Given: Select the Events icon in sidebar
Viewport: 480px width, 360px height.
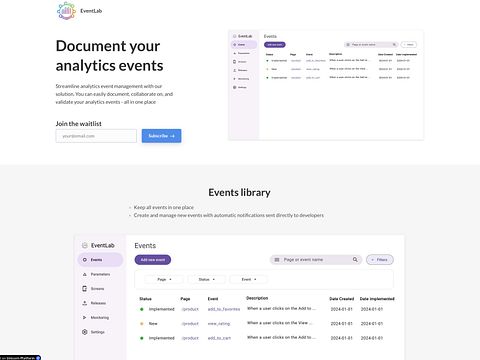Looking at the screenshot, I should tap(85, 260).
